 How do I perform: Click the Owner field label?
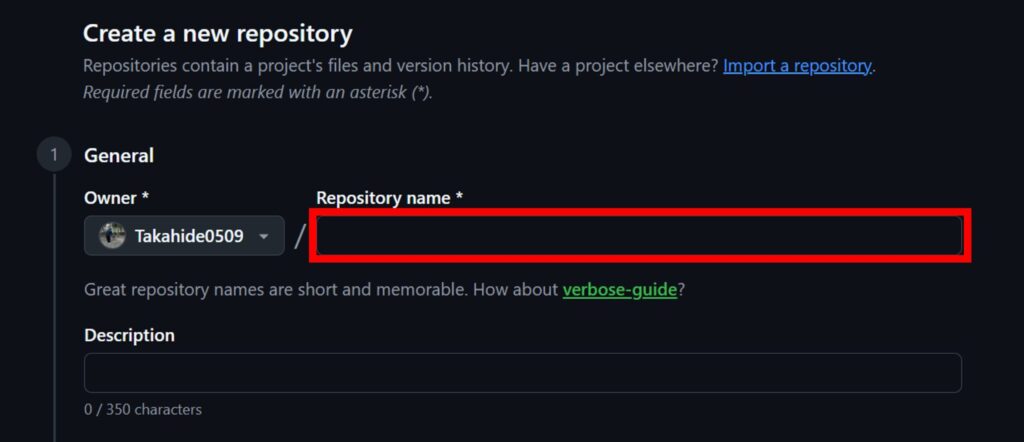coord(116,198)
